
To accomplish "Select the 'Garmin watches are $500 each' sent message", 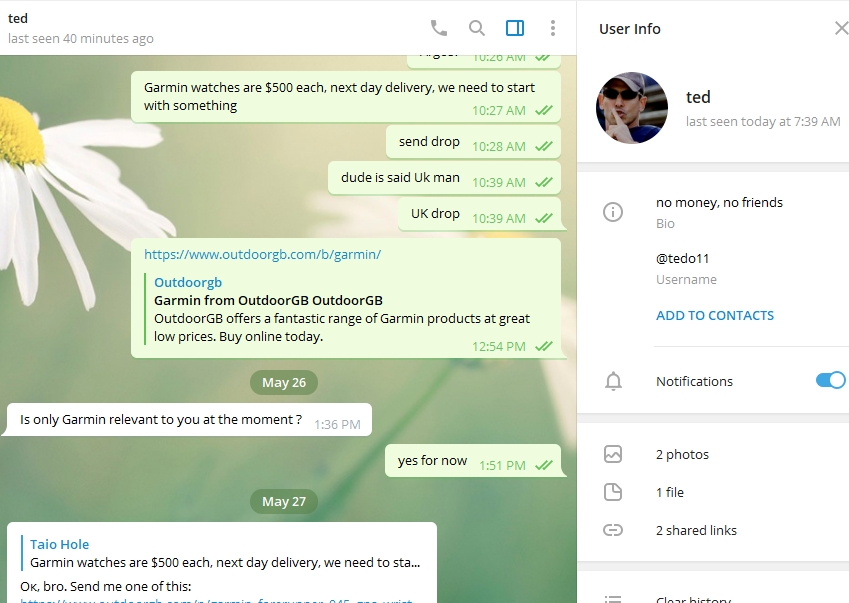I will [346, 97].
